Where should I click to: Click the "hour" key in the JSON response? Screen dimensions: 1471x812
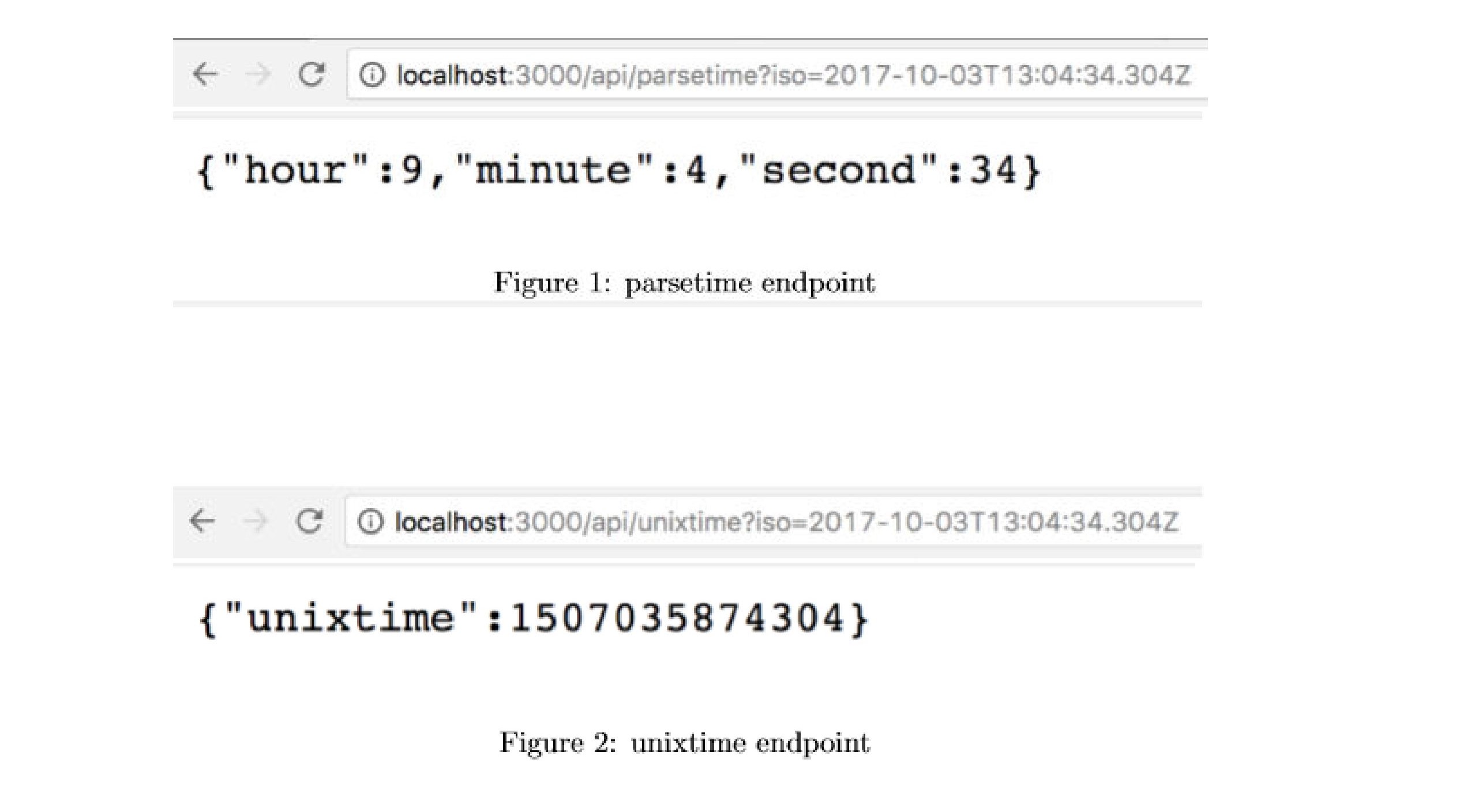click(x=295, y=170)
